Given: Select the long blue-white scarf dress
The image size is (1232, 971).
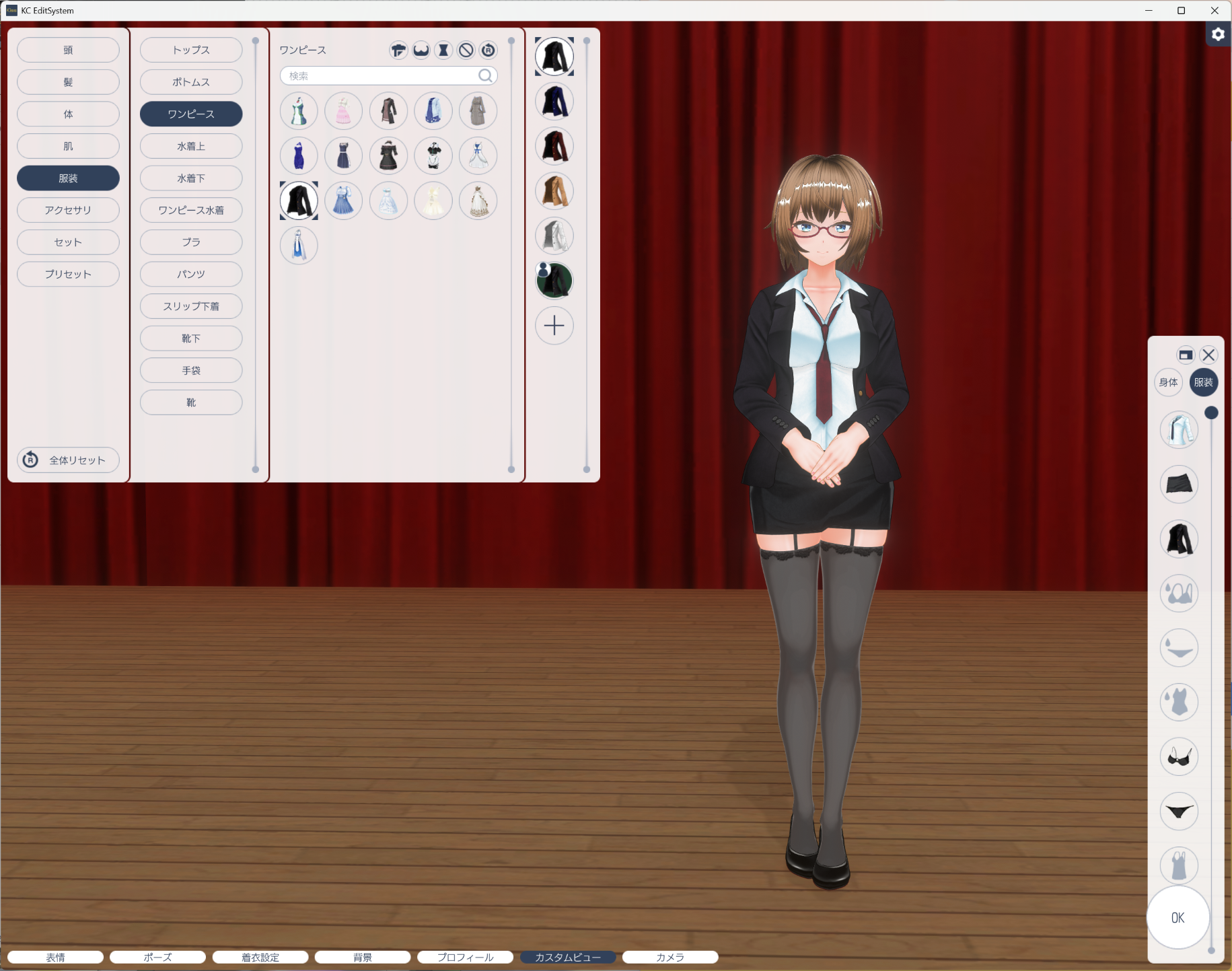Looking at the screenshot, I should click(x=299, y=245).
